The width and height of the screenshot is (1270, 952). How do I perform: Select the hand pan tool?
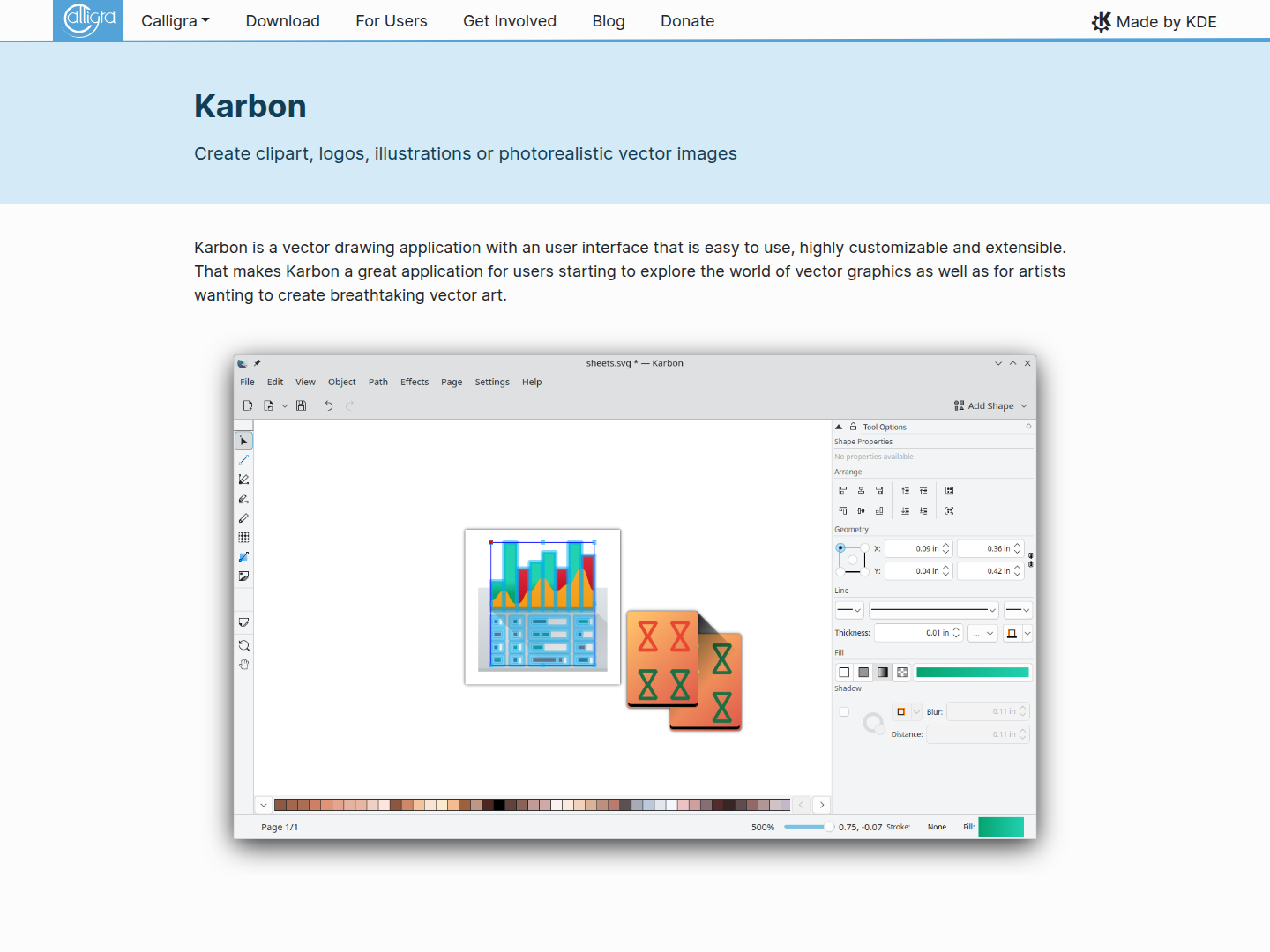[x=243, y=665]
